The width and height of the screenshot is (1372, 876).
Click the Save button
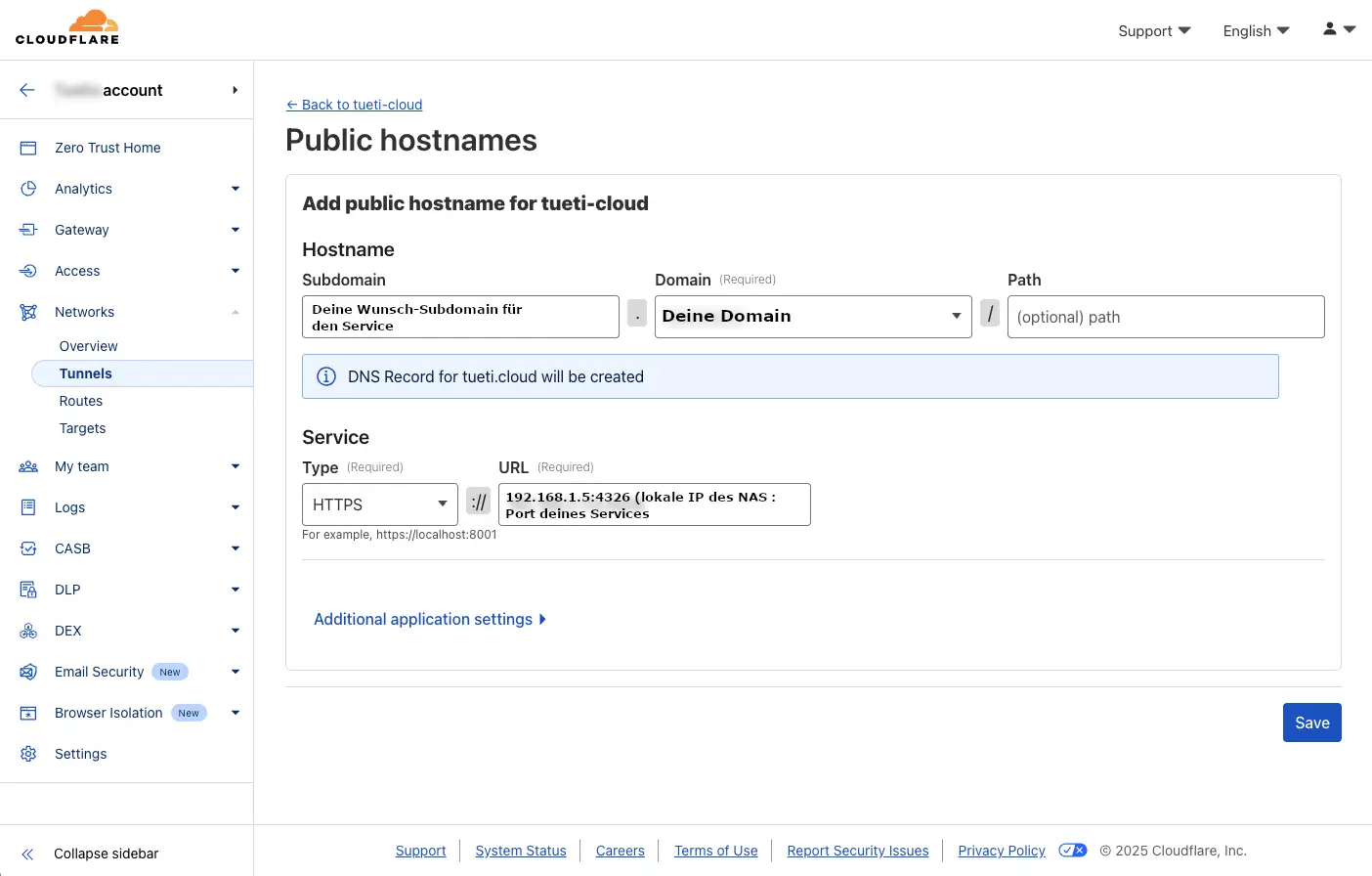coord(1311,723)
